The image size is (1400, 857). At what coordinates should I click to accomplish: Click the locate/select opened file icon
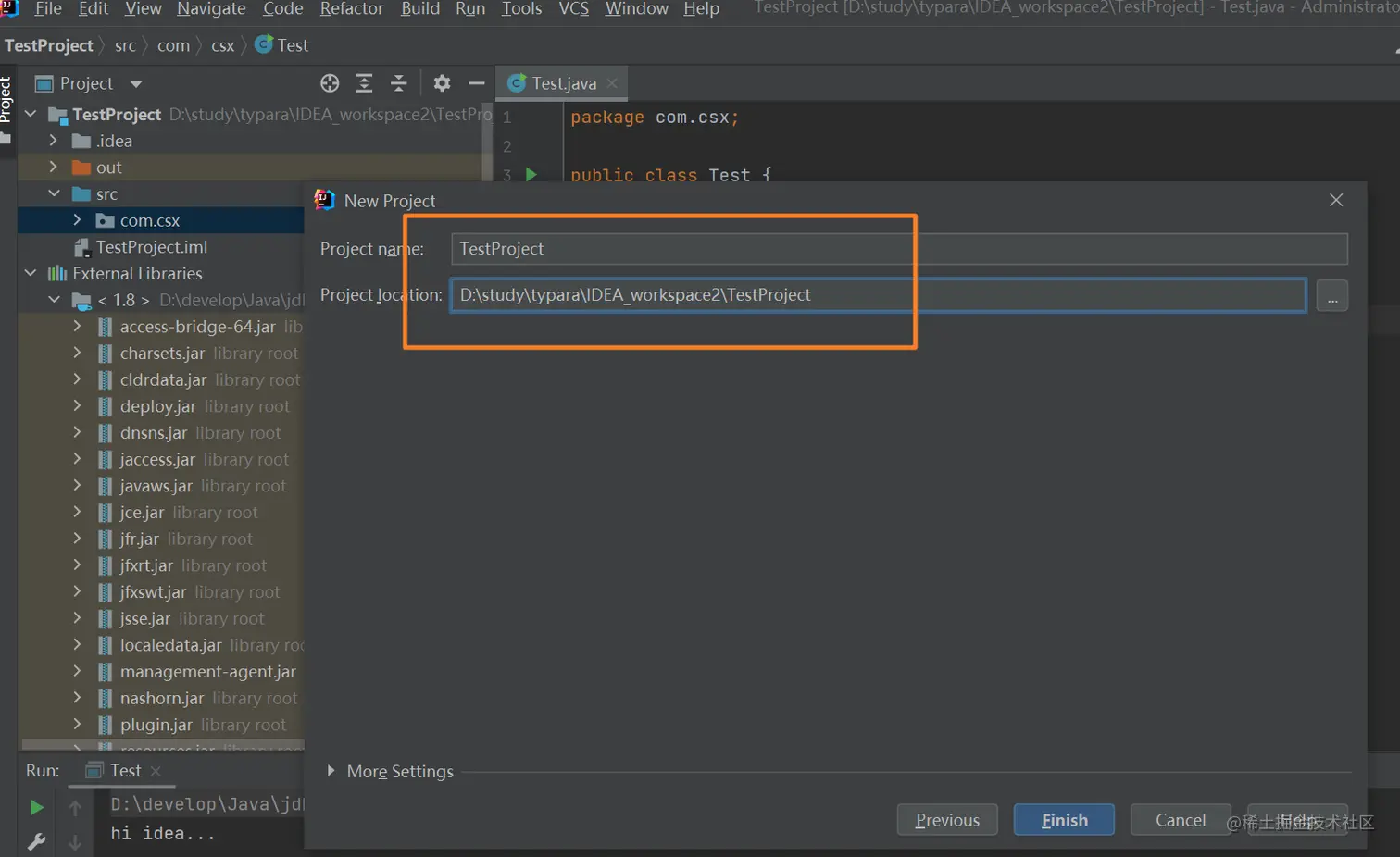[330, 83]
